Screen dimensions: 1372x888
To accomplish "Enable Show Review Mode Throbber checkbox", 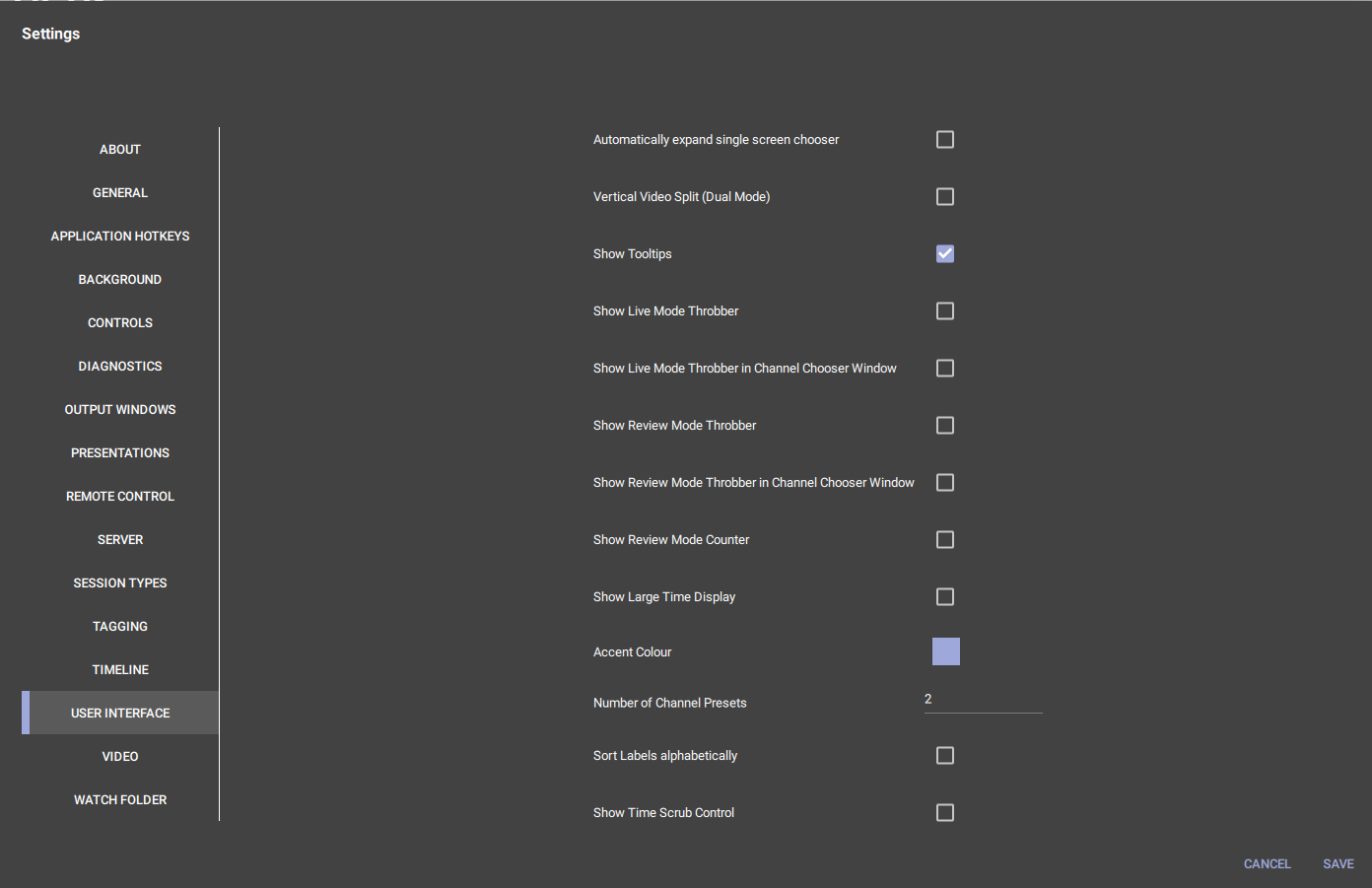I will click(945, 426).
